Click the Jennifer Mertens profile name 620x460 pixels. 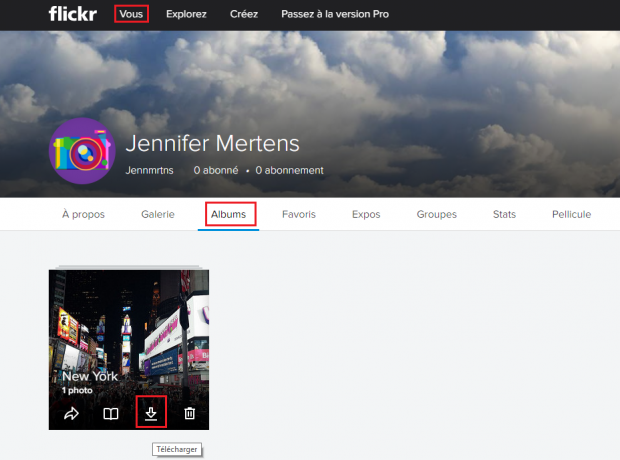click(x=212, y=143)
